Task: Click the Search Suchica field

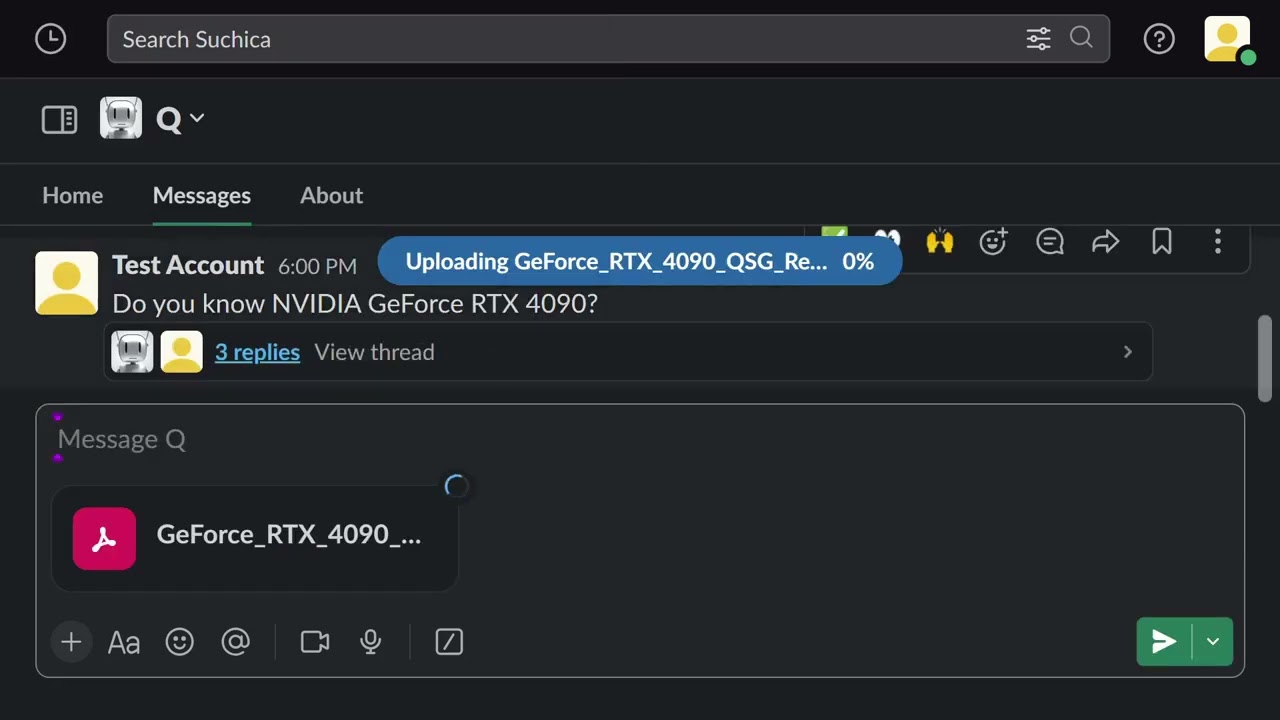Action: (560, 39)
